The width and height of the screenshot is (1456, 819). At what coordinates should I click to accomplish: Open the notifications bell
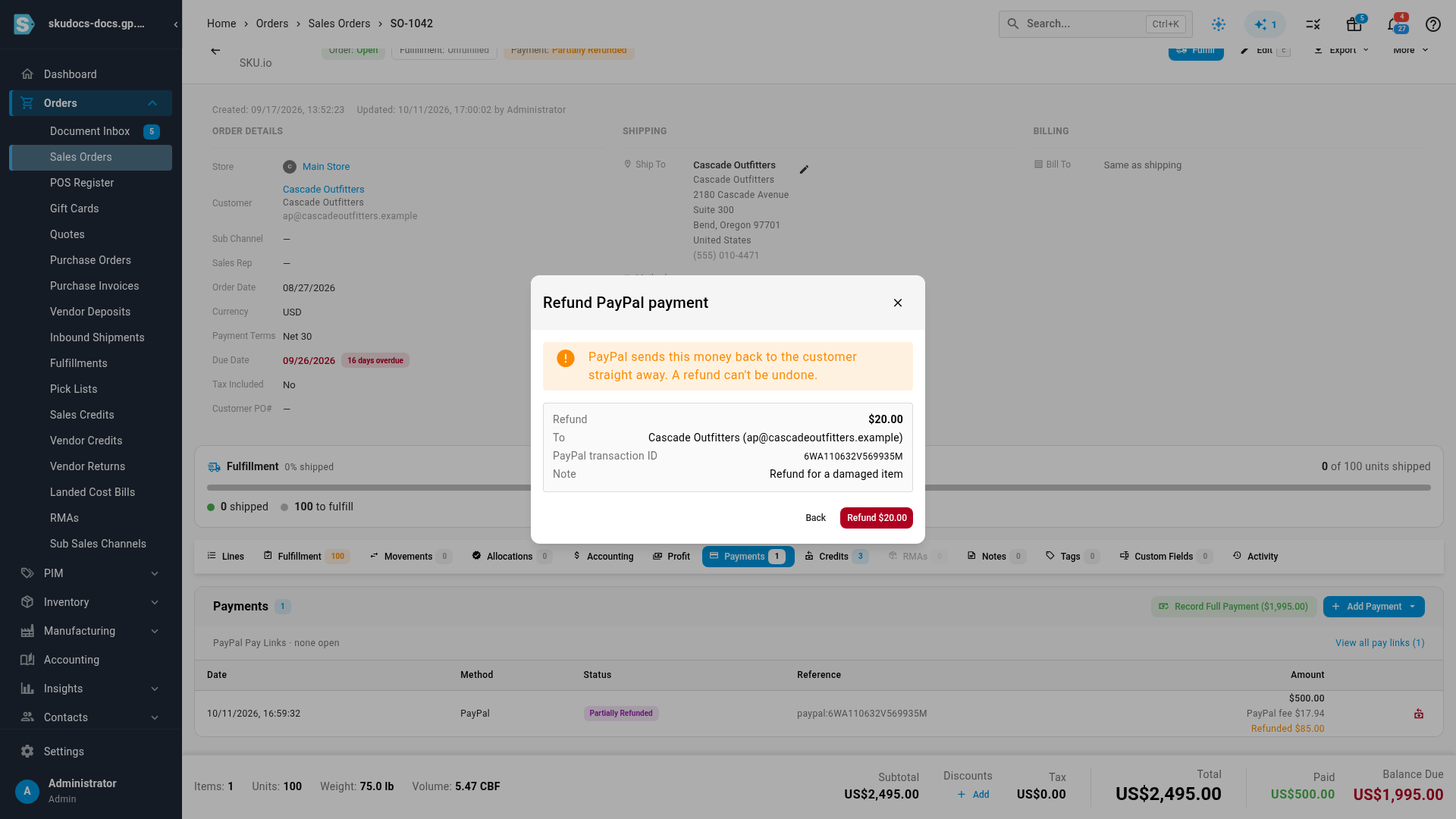point(1394,24)
